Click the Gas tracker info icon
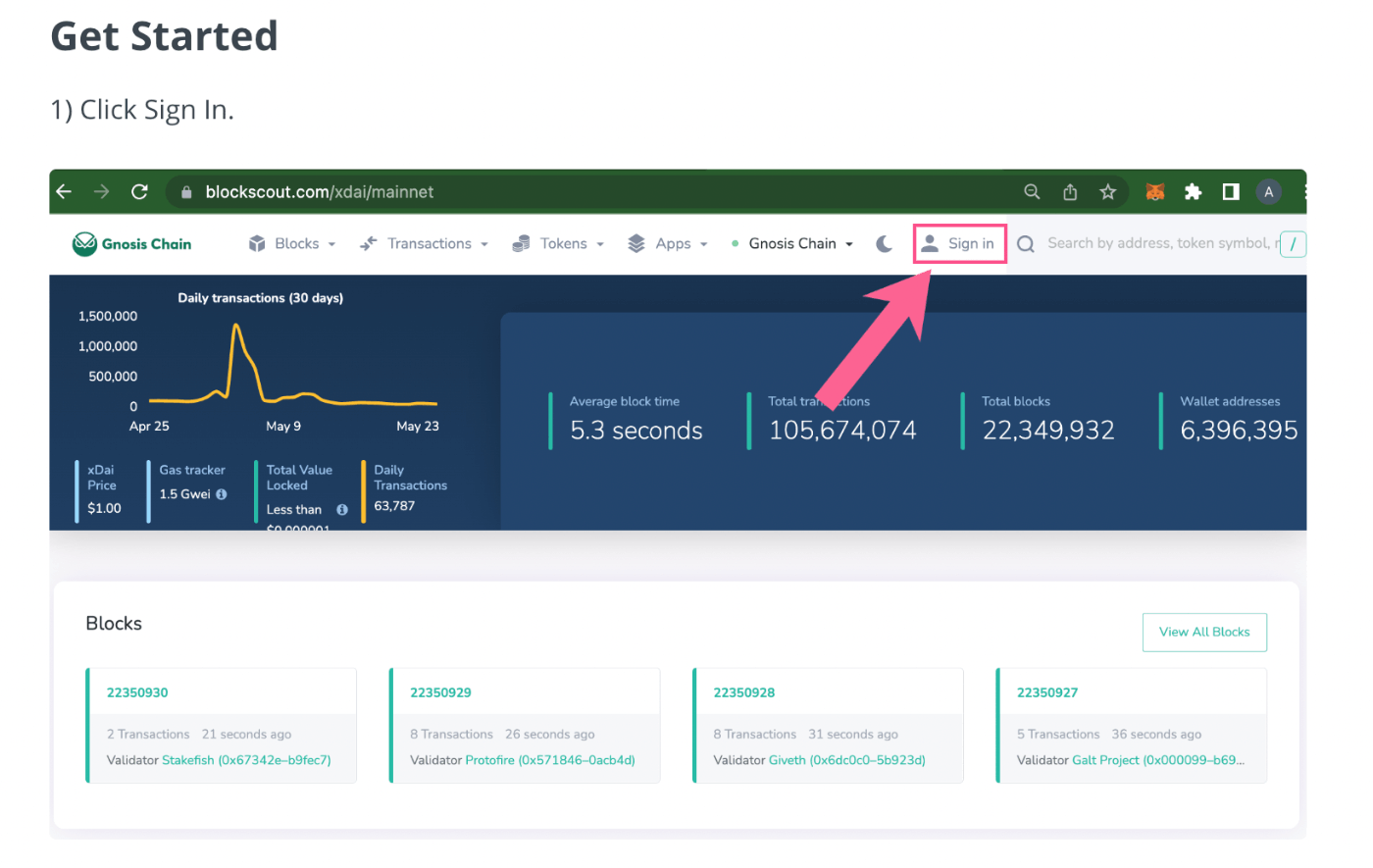Image resolution: width=1373 pixels, height=868 pixels. pos(222,494)
